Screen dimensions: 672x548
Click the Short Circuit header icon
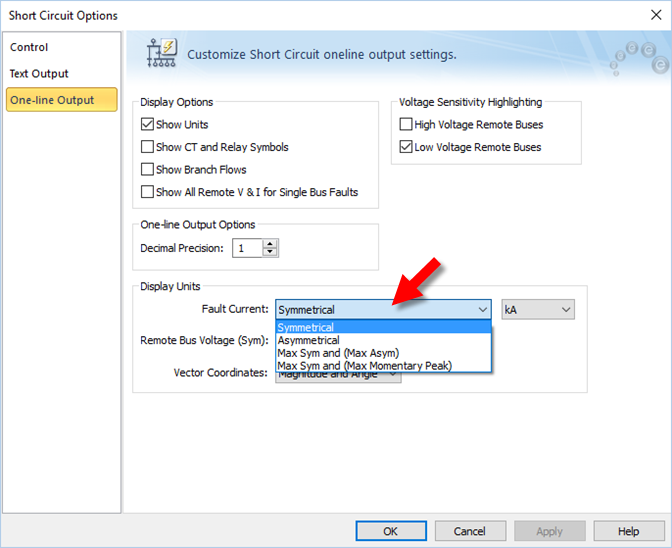(160, 53)
